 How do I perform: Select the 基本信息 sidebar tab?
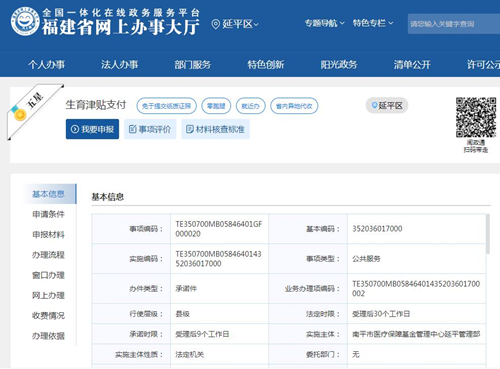[49, 194]
